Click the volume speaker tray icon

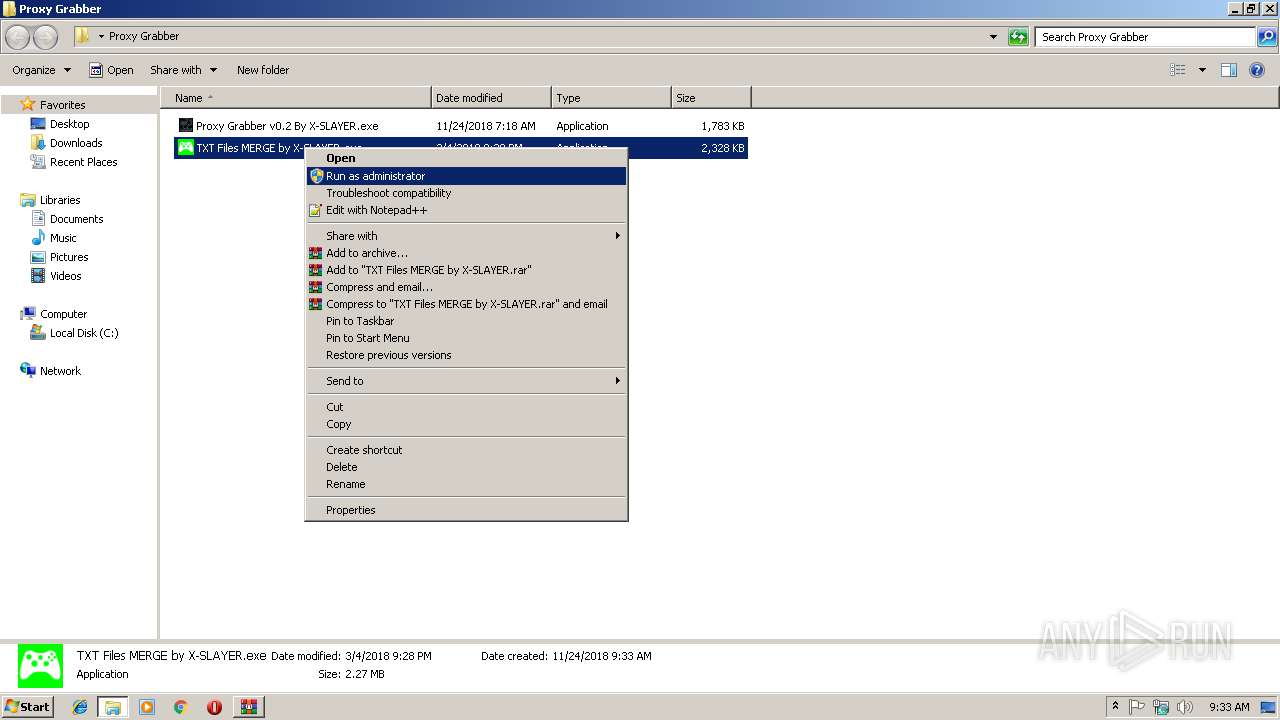(1185, 707)
